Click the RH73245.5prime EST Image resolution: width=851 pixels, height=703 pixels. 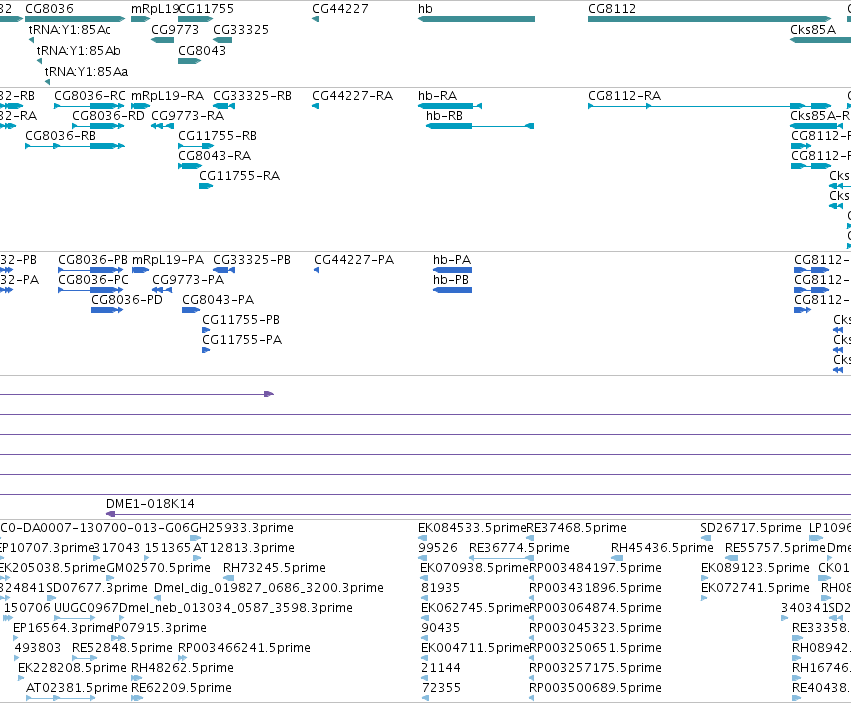[x=229, y=578]
